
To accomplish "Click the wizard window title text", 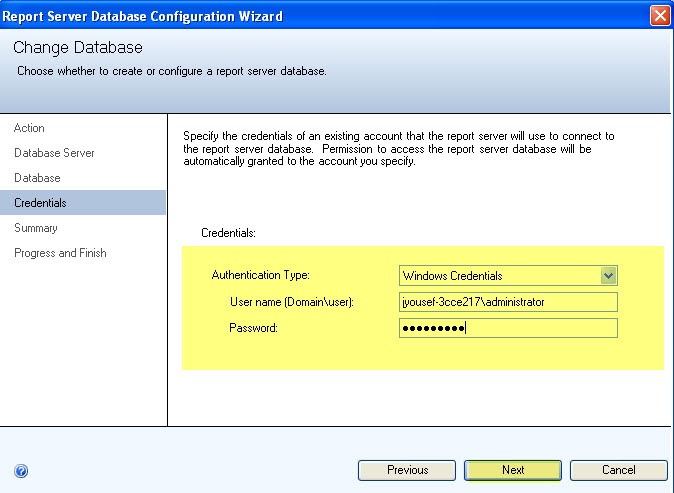I will pyautogui.click(x=142, y=16).
